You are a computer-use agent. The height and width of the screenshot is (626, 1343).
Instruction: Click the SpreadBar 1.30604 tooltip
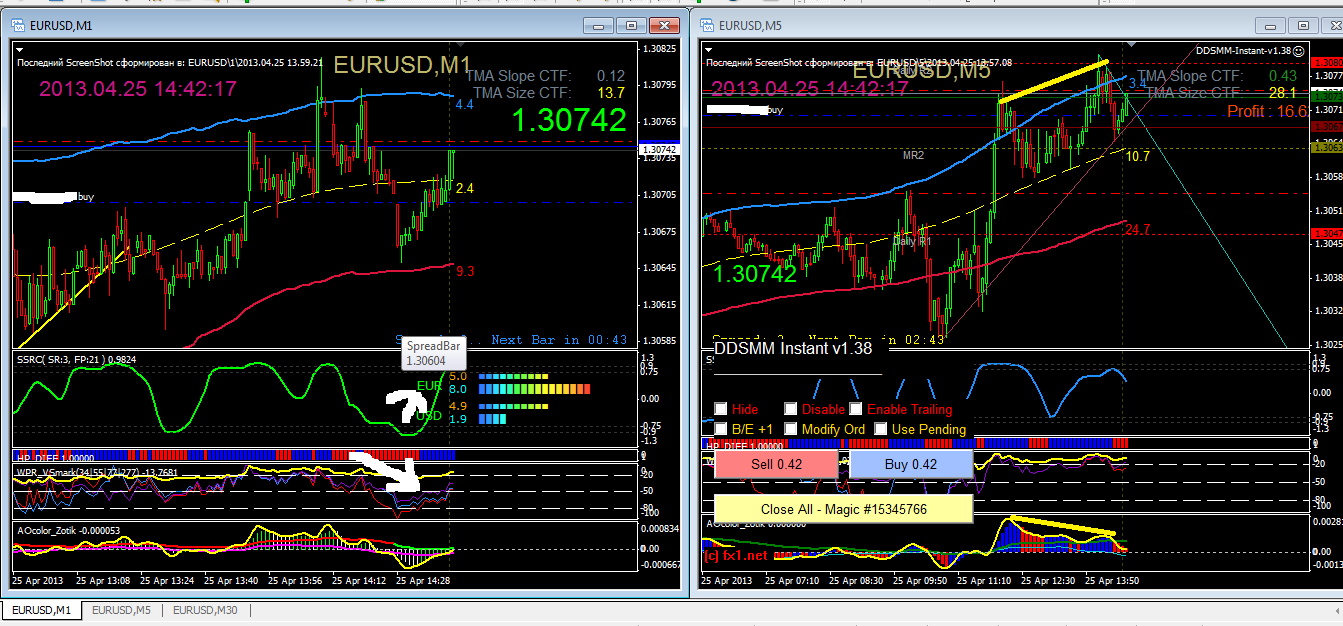tap(434, 353)
